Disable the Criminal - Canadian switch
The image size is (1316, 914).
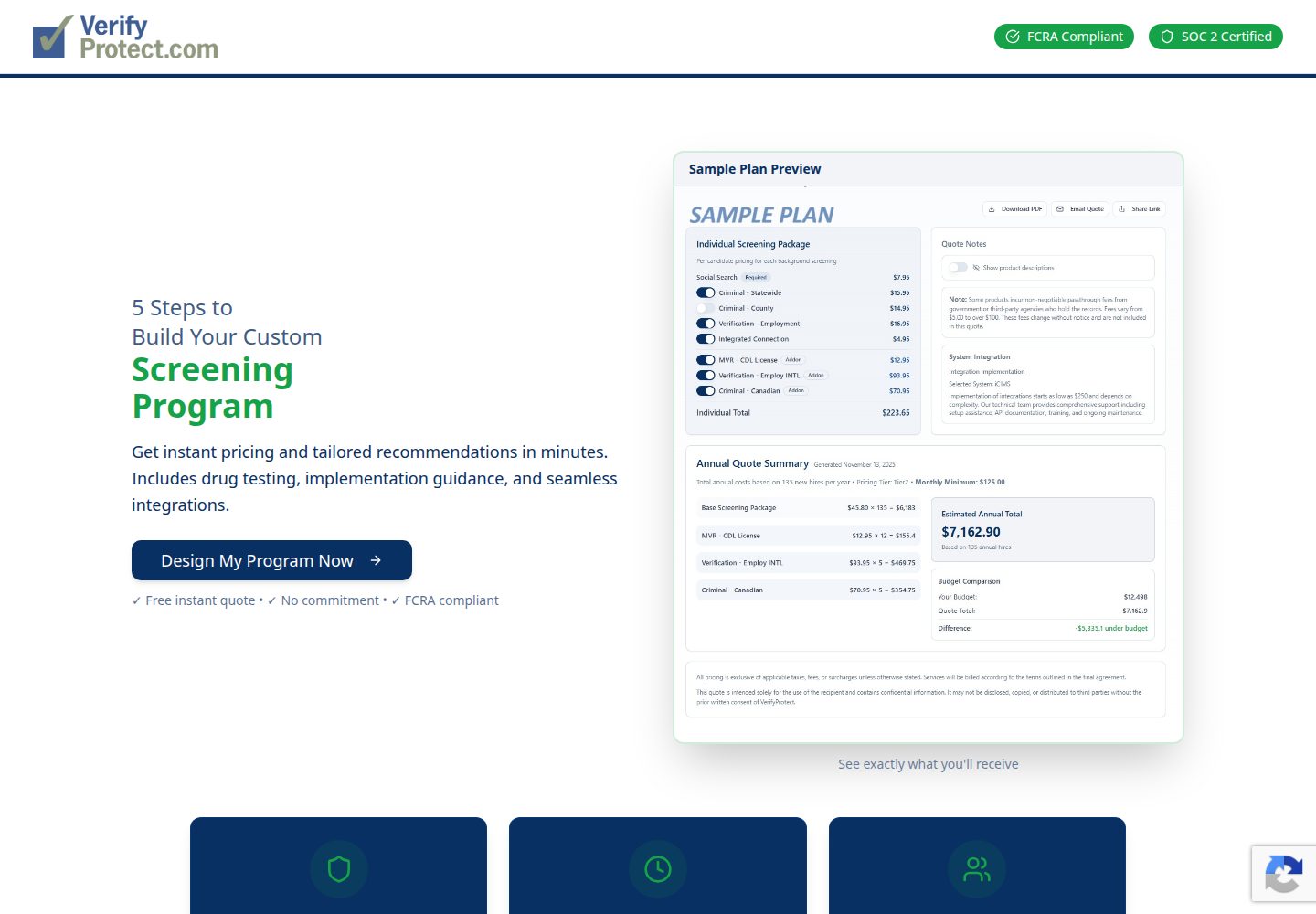(x=706, y=391)
